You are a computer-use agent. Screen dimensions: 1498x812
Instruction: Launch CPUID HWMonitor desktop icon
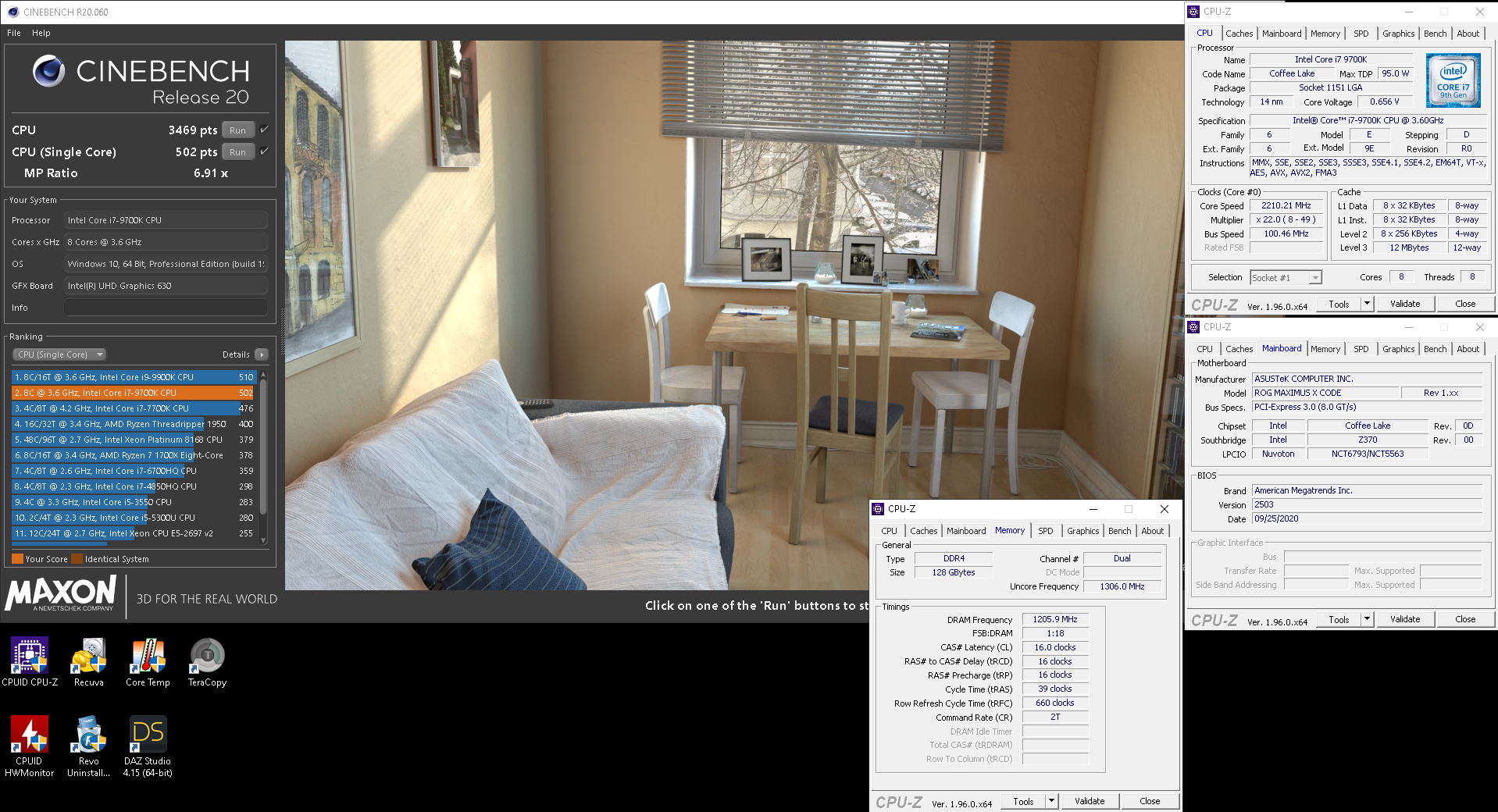(x=30, y=746)
